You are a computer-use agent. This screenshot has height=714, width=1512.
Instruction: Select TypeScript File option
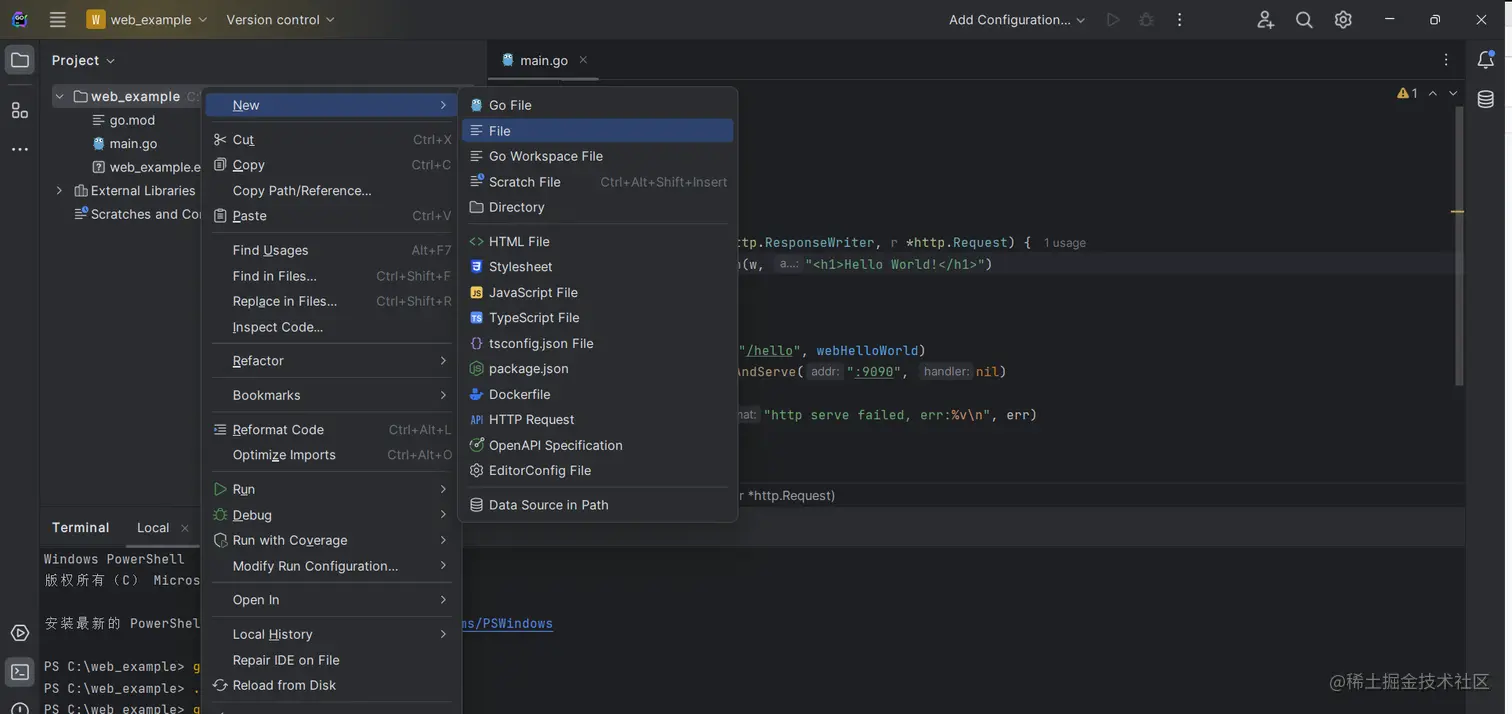(x=598, y=317)
